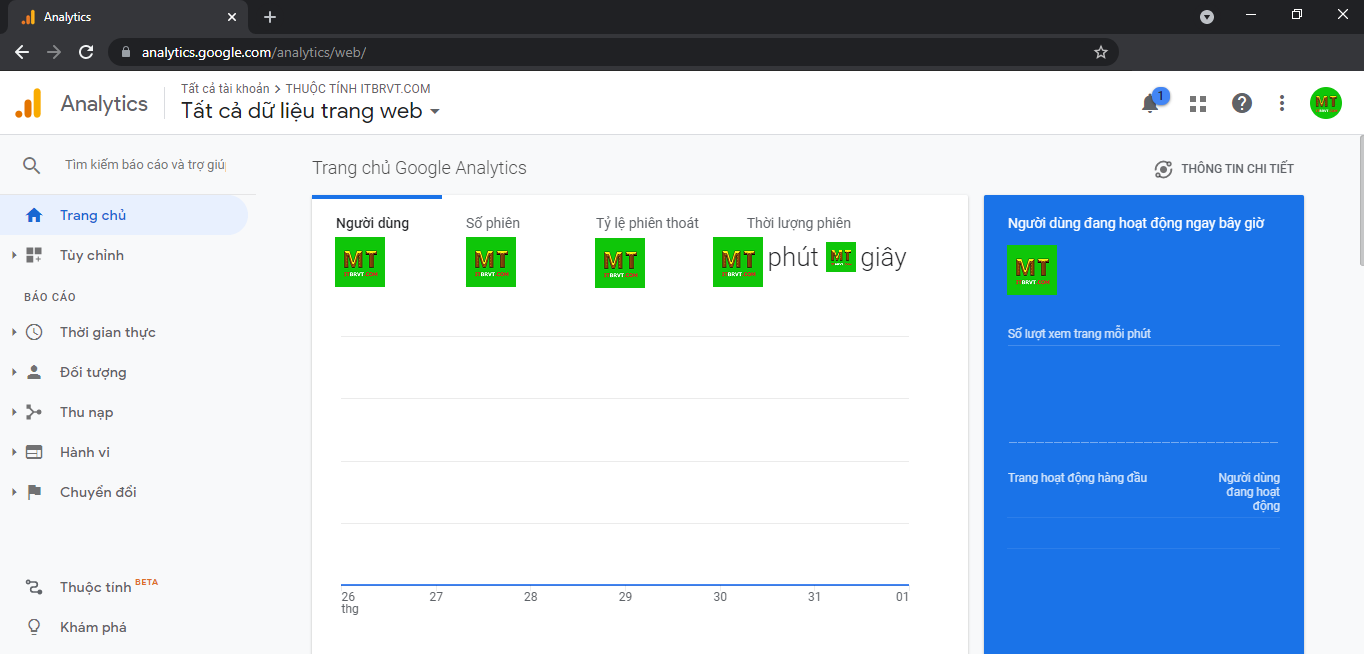1364x654 pixels.
Task: Click the Thời gian thực clock icon
Action: coord(34,332)
